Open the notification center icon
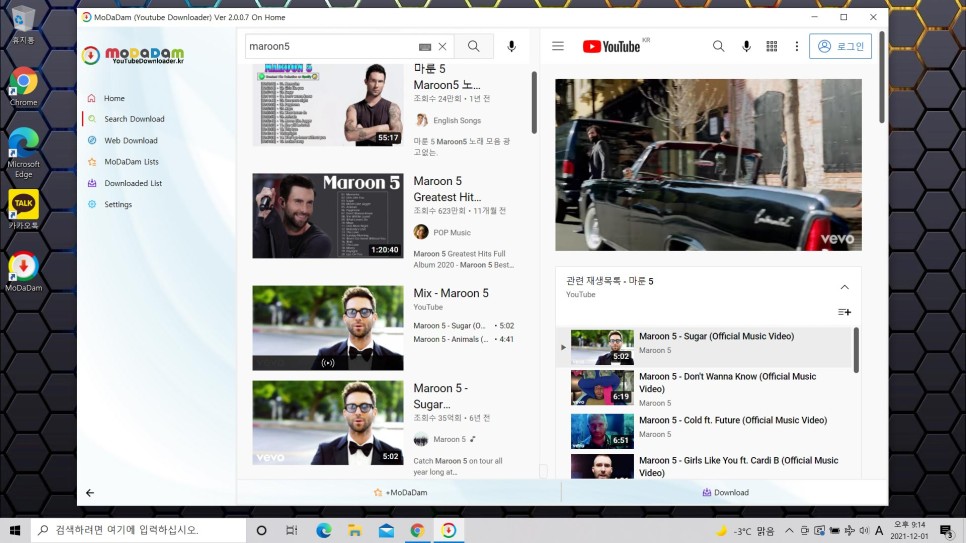This screenshot has height=543, width=966. pos(946,530)
